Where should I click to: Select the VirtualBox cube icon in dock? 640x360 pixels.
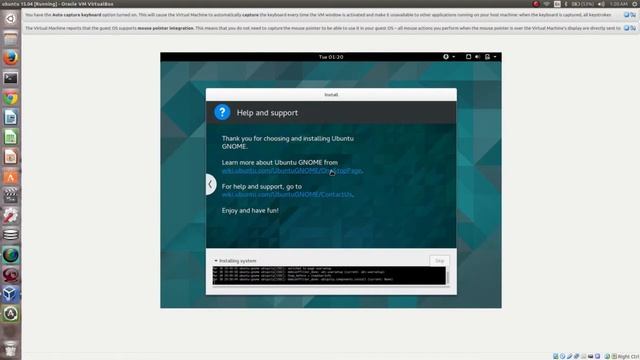coord(11,294)
